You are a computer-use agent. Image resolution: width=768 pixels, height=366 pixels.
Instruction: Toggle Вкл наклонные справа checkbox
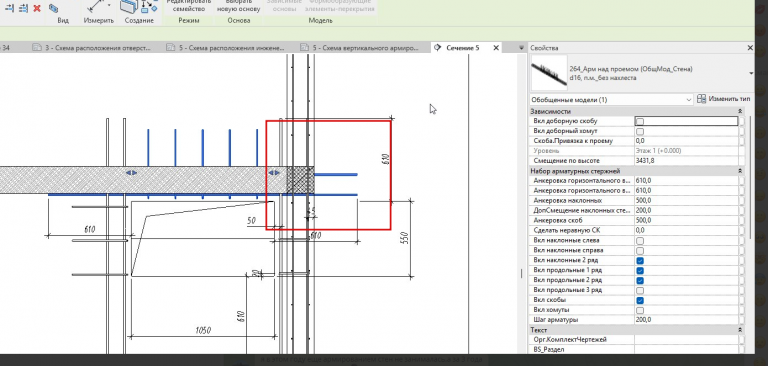640,250
